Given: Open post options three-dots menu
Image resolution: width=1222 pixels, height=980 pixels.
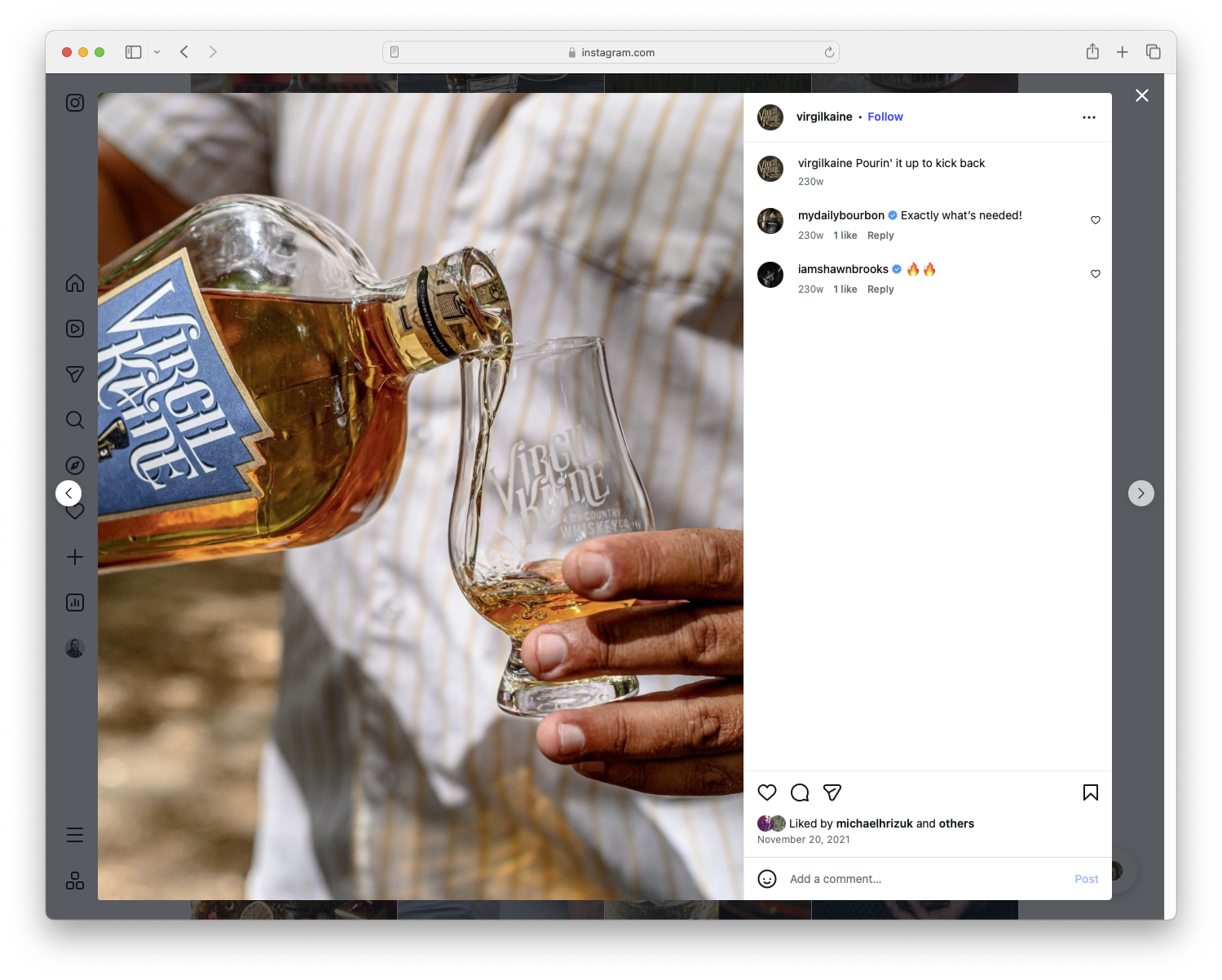Looking at the screenshot, I should tap(1089, 117).
